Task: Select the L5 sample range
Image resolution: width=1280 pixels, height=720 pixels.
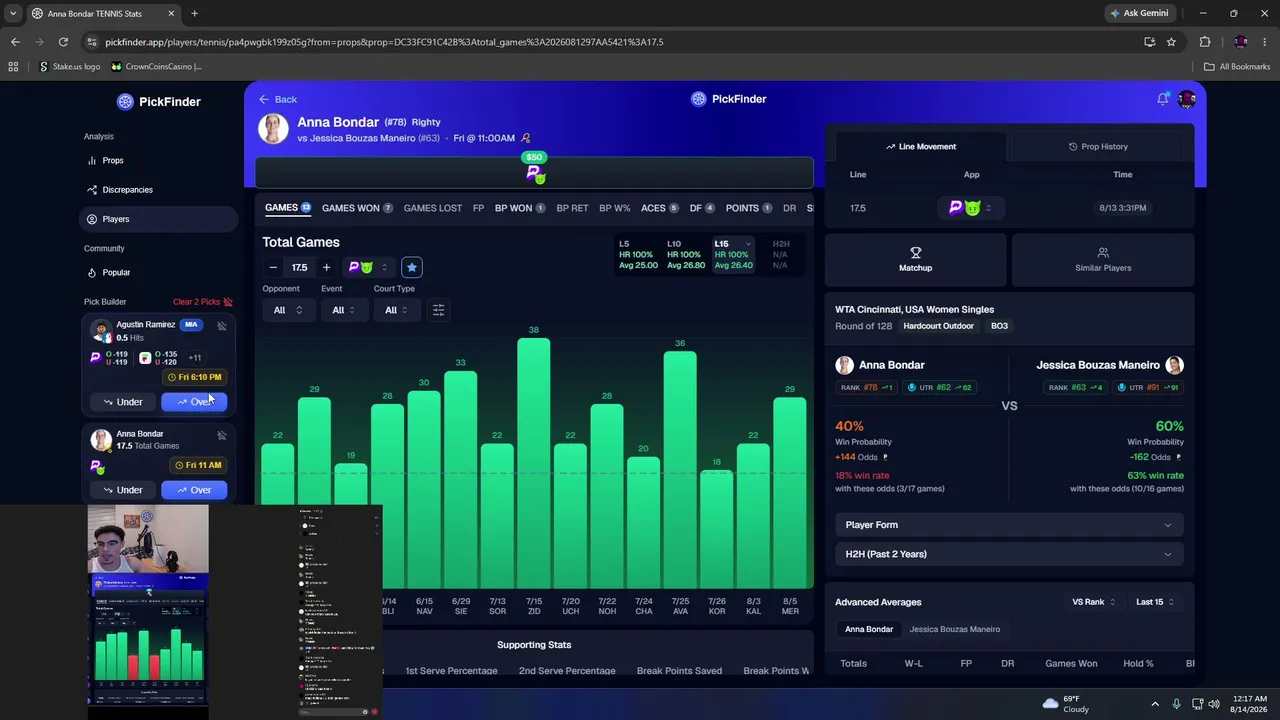Action: (x=638, y=255)
